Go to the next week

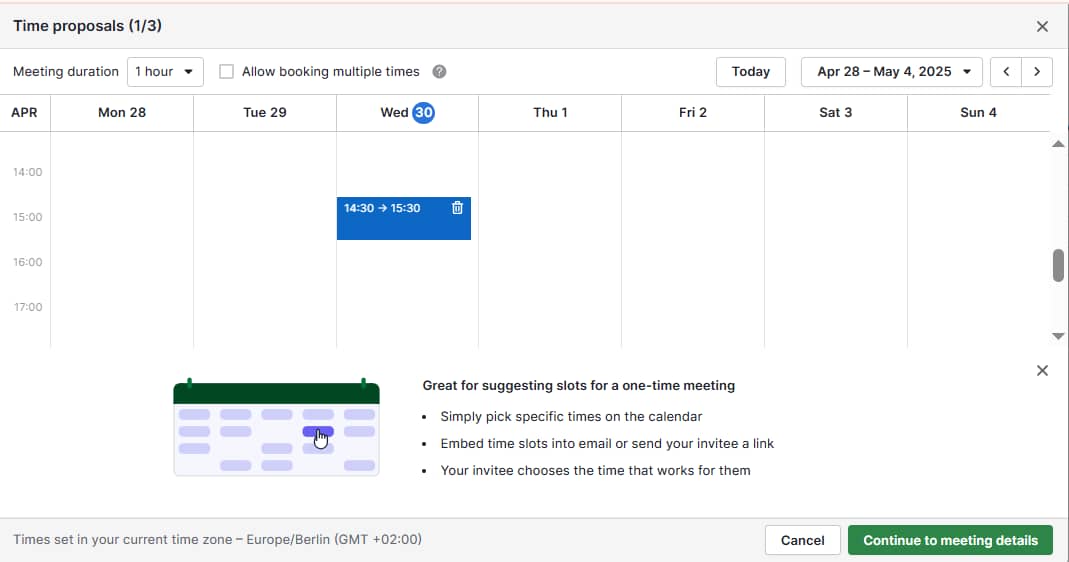[1037, 72]
